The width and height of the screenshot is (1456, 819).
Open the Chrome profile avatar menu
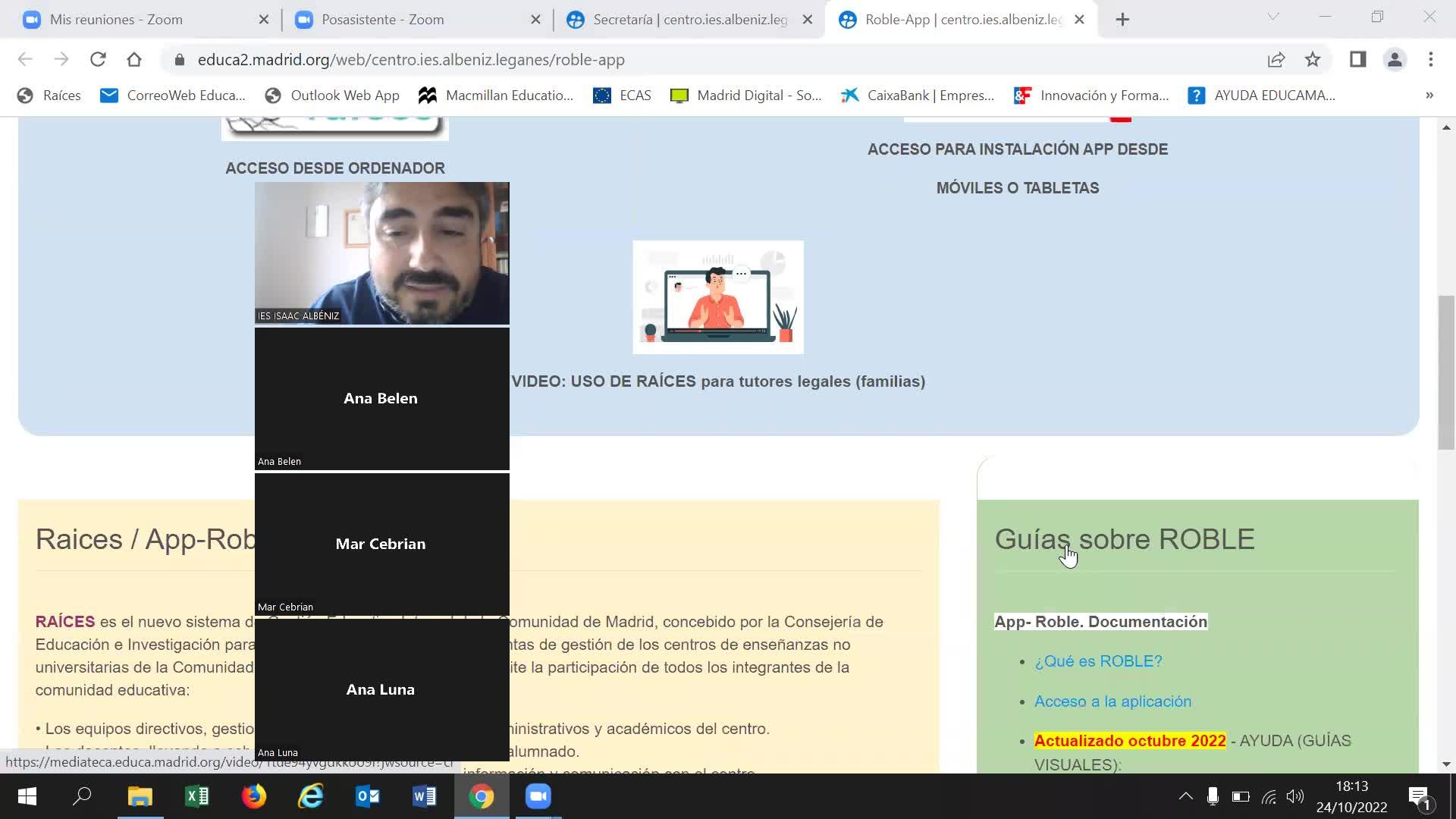coord(1395,59)
